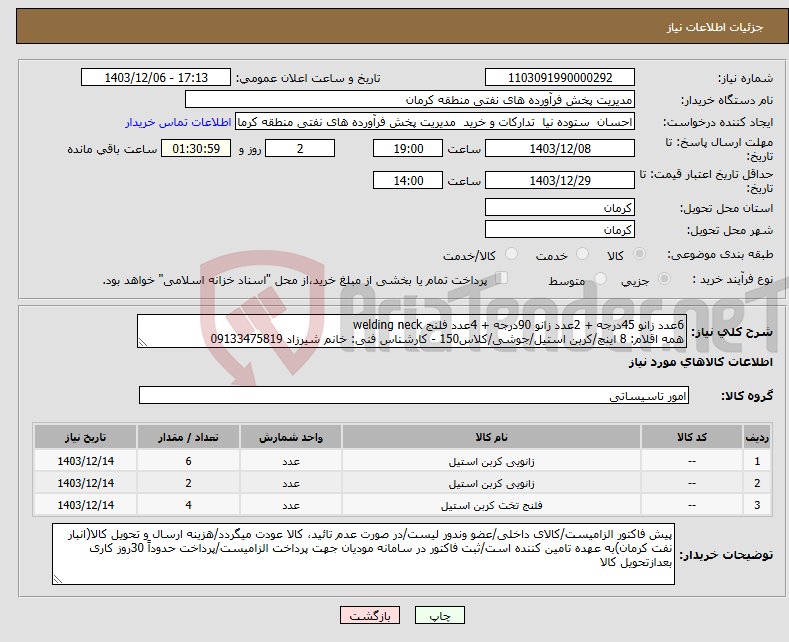This screenshot has height=642, width=789.
Task: Click the buyer organization name field
Action: [x=410, y=100]
